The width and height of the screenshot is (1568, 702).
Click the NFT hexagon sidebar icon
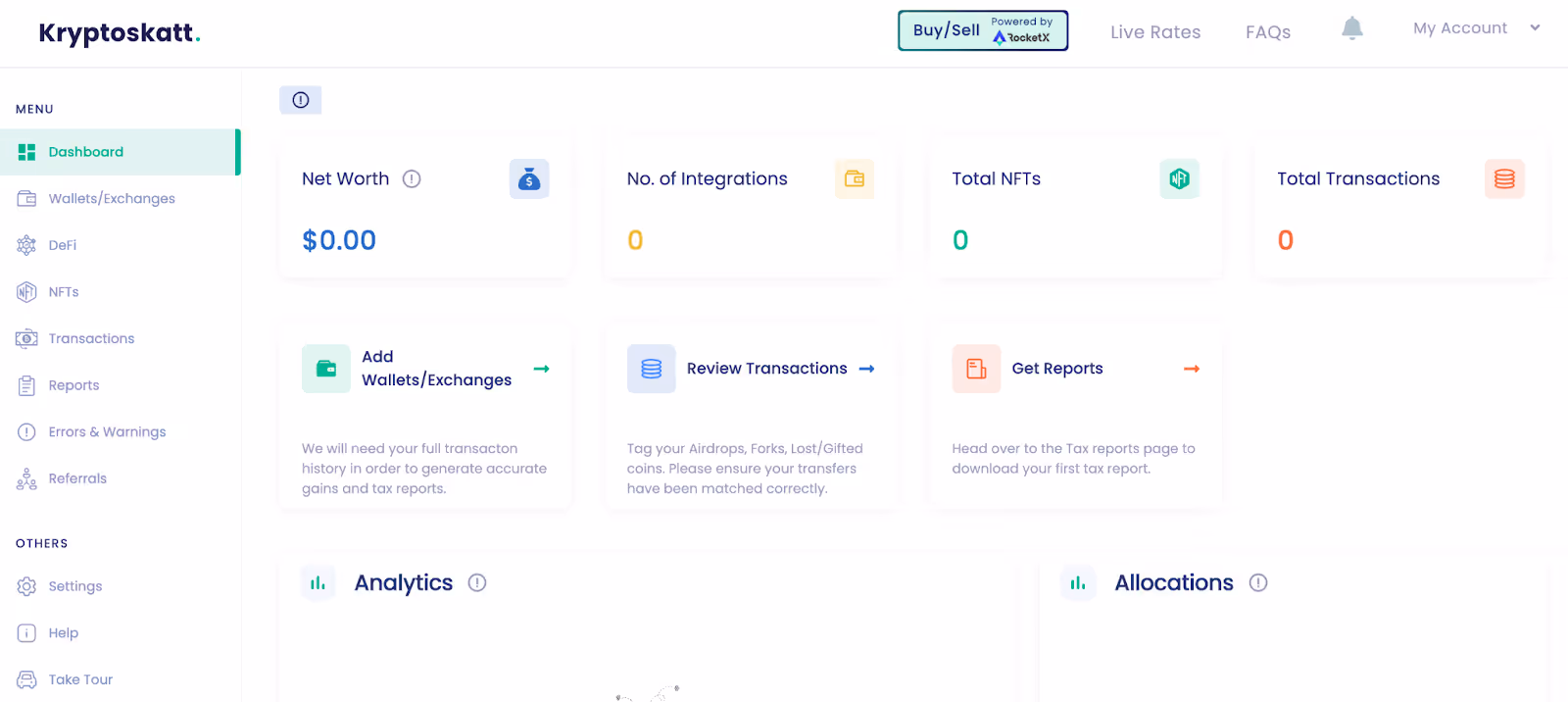tap(26, 292)
